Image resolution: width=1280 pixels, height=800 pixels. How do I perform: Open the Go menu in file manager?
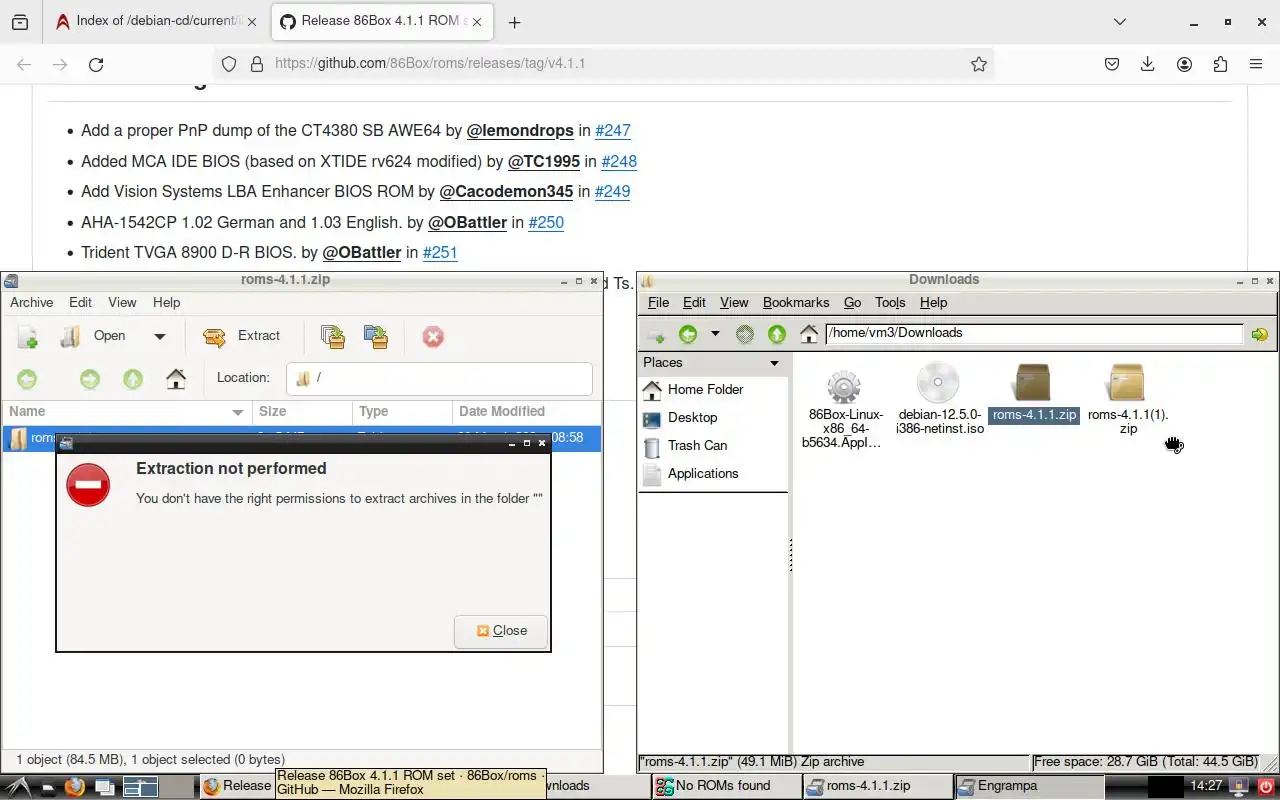coord(852,302)
